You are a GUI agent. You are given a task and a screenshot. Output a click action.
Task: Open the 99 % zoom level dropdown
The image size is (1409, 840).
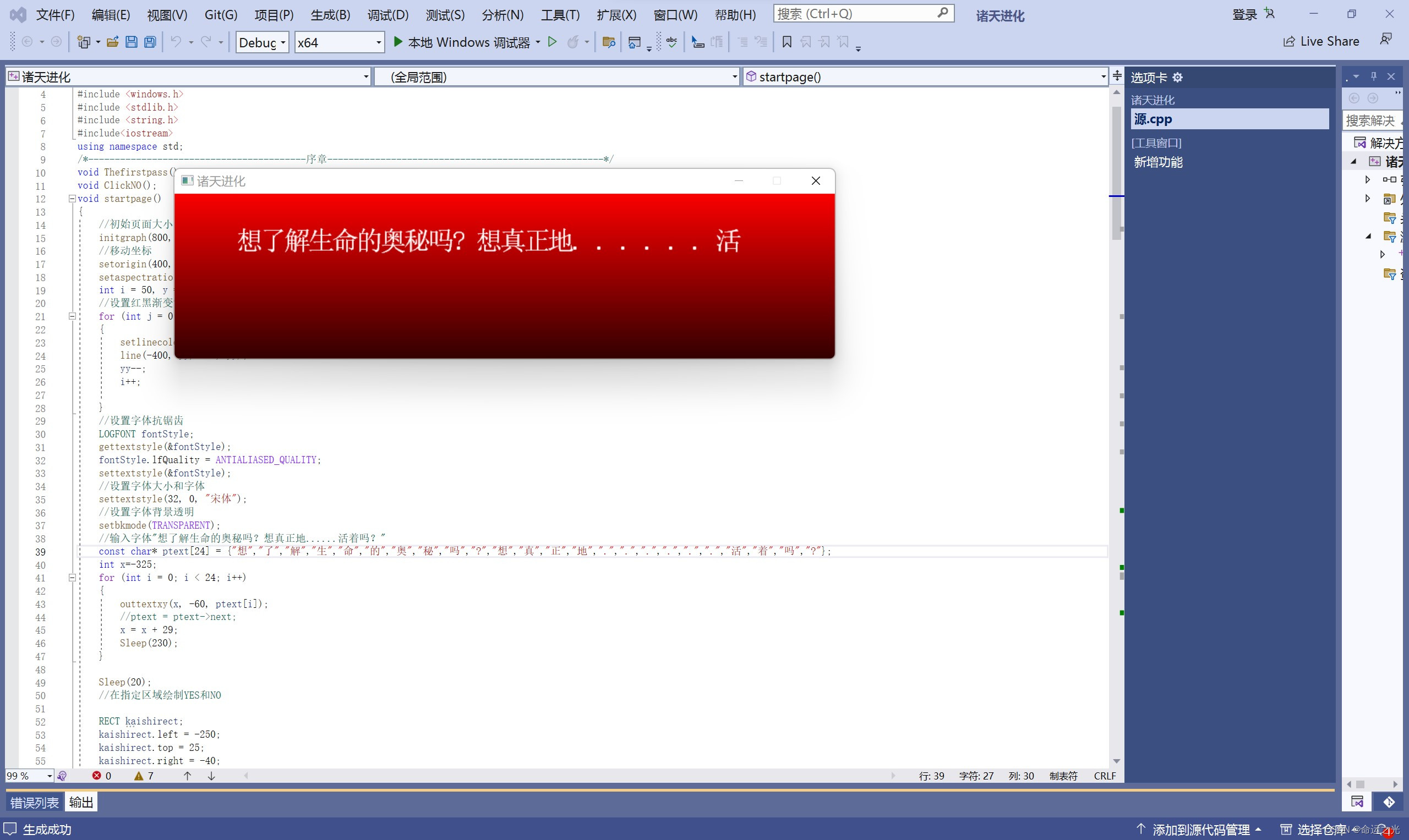point(30,776)
